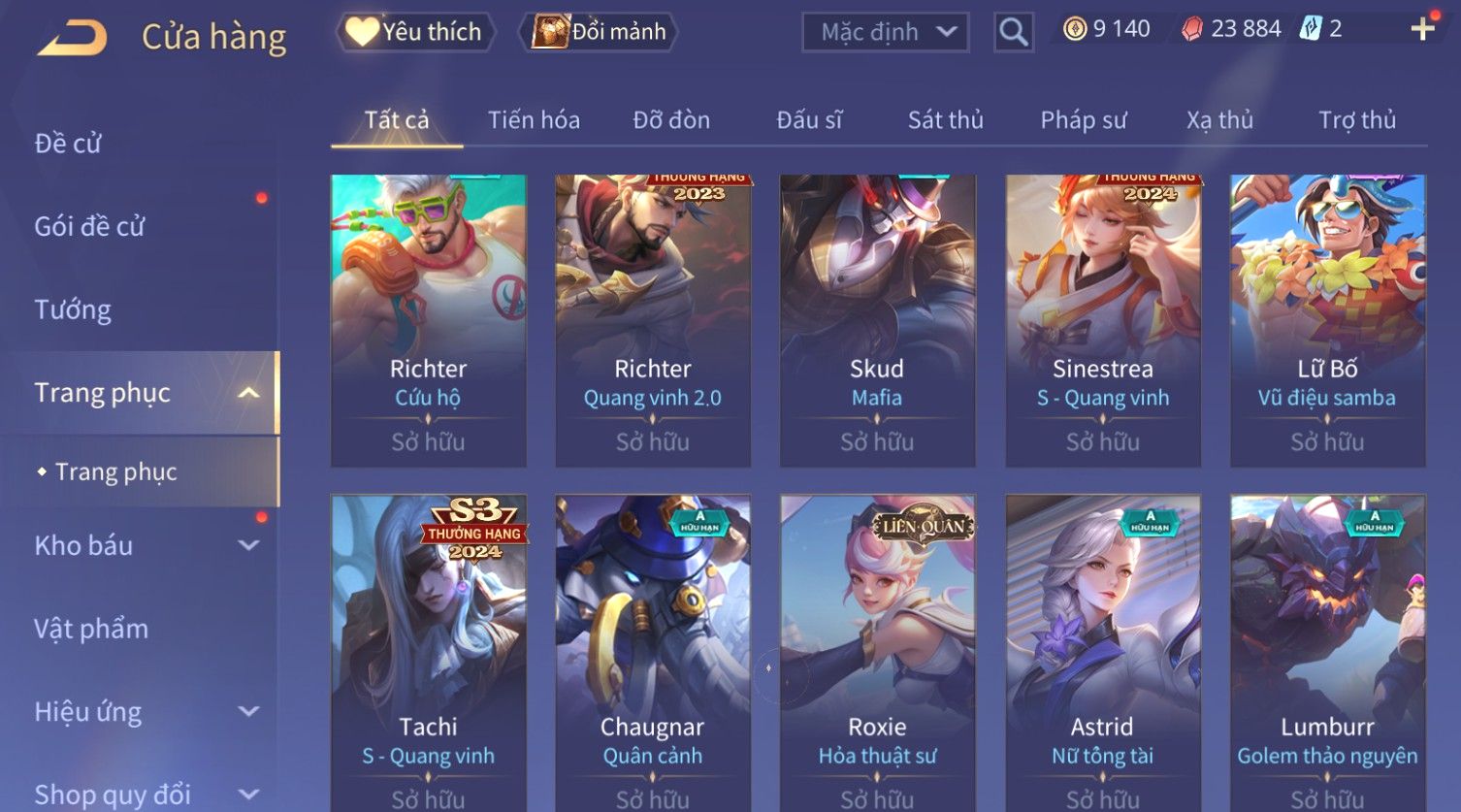This screenshot has height=812, width=1461.
Task: Expand the Kho báu sidebar section
Action: [249, 545]
